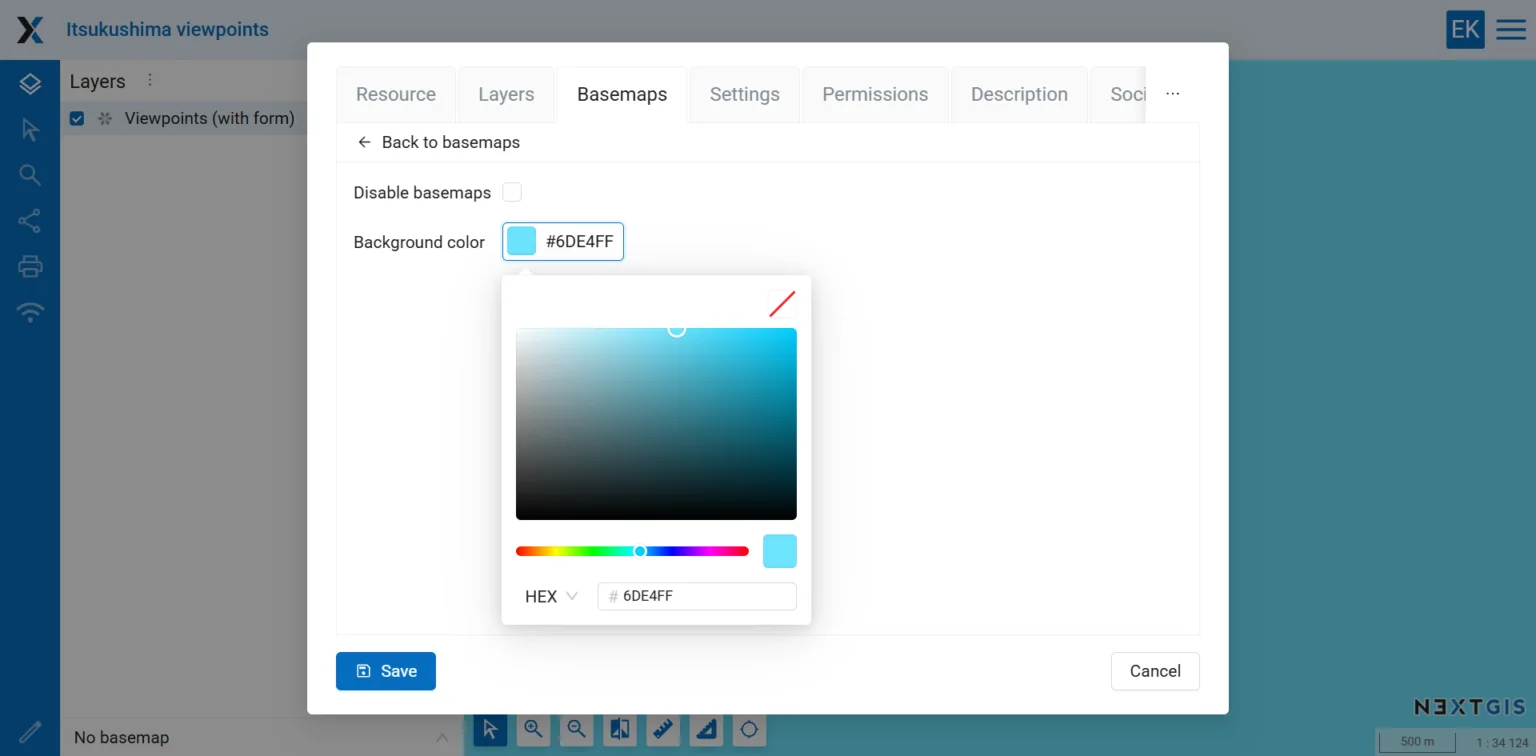Open the Layers panel three-dot options
This screenshot has width=1536, height=756.
click(x=150, y=80)
